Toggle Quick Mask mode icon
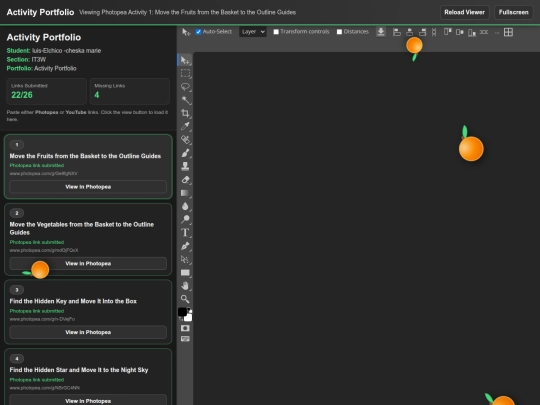540x405 pixels. click(185, 328)
